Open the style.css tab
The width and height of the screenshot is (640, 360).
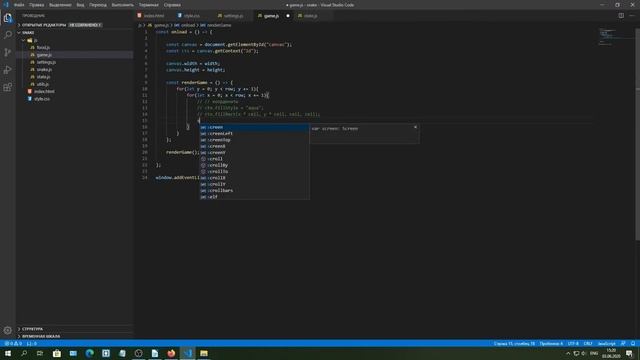[191, 16]
